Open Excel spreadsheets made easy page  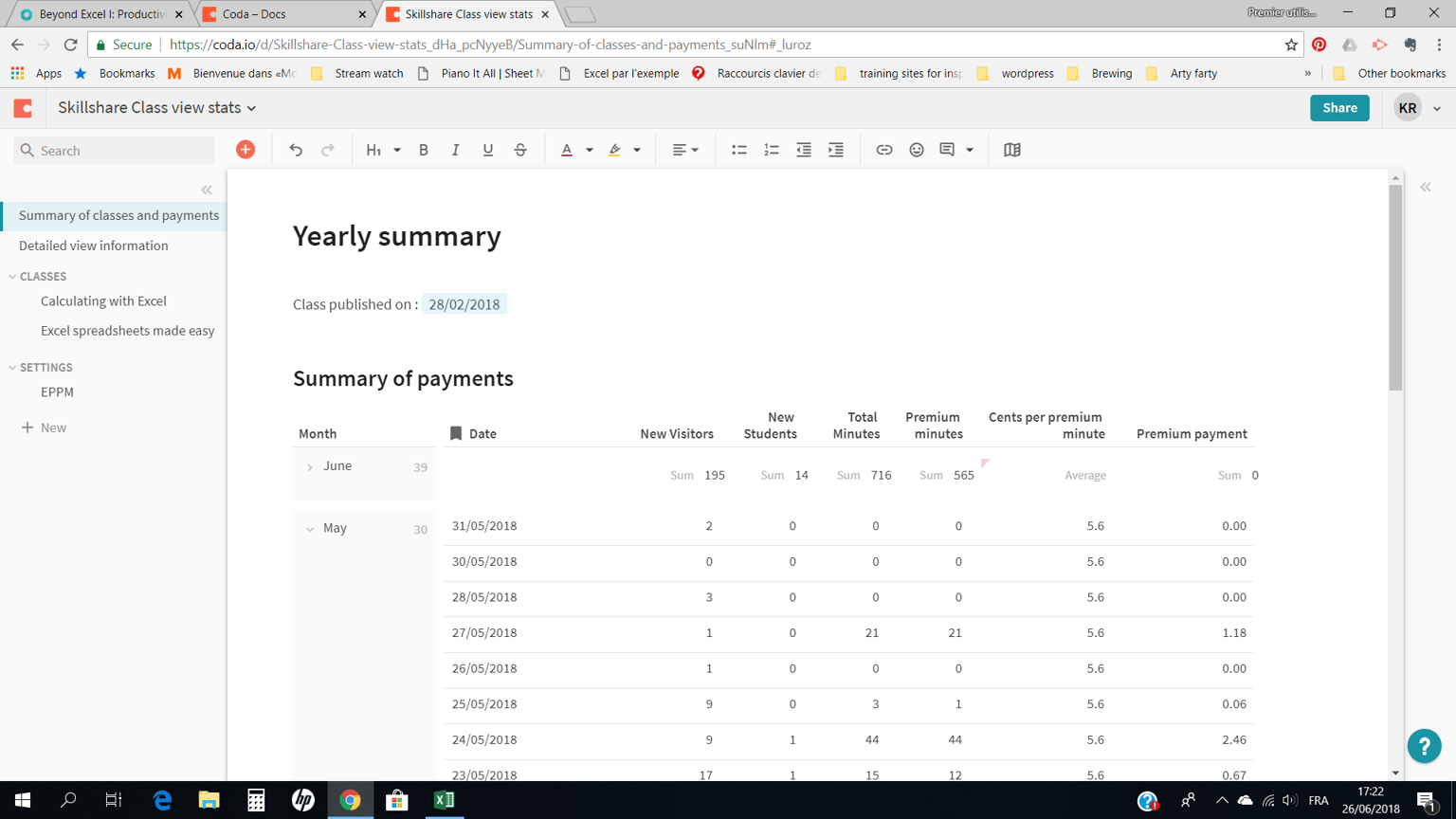[x=127, y=331]
